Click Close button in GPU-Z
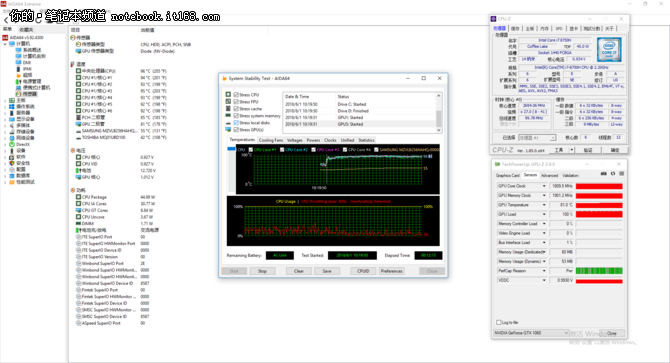Viewport: 670px width, 363px height. point(612,333)
